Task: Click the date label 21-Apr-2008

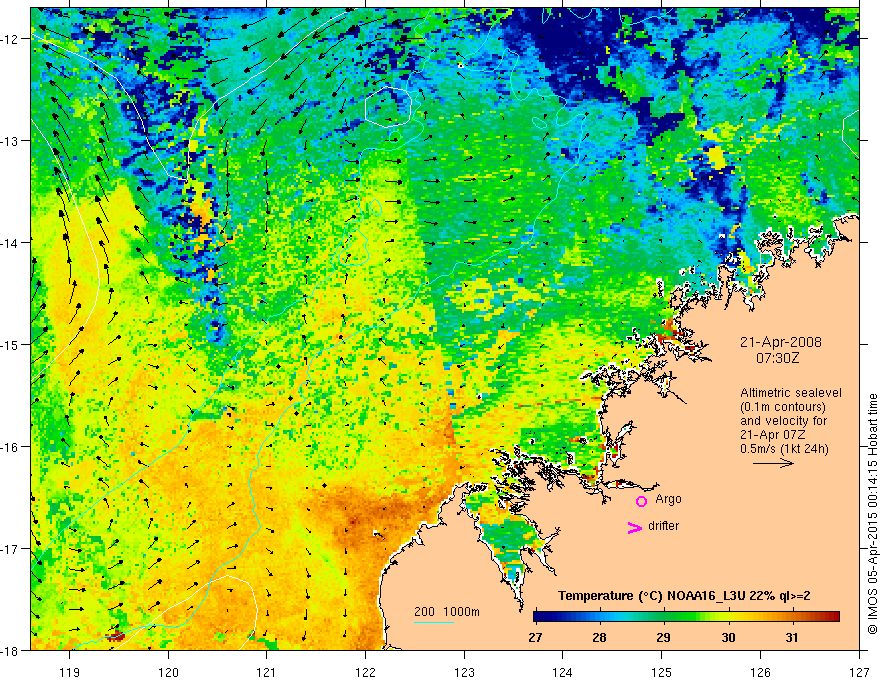Action: click(781, 342)
